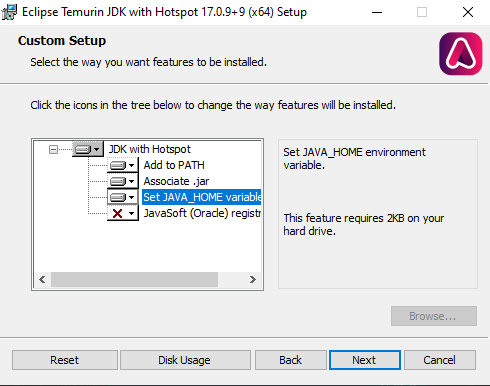This screenshot has height=386, width=490.
Task: Select the Set JAVA_HOME variable item
Action: [x=202, y=197]
